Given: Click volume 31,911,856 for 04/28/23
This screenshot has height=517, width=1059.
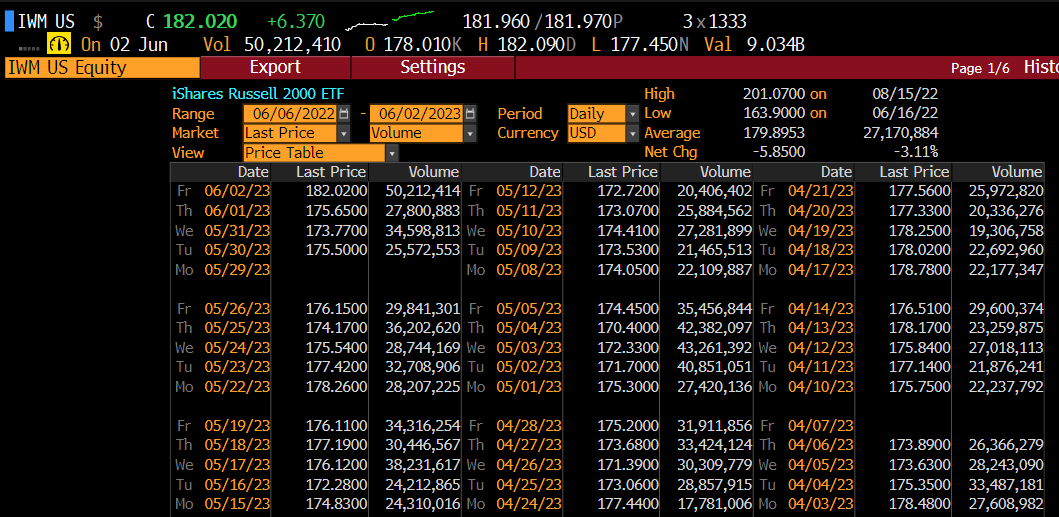Looking at the screenshot, I should pyautogui.click(x=715, y=426).
